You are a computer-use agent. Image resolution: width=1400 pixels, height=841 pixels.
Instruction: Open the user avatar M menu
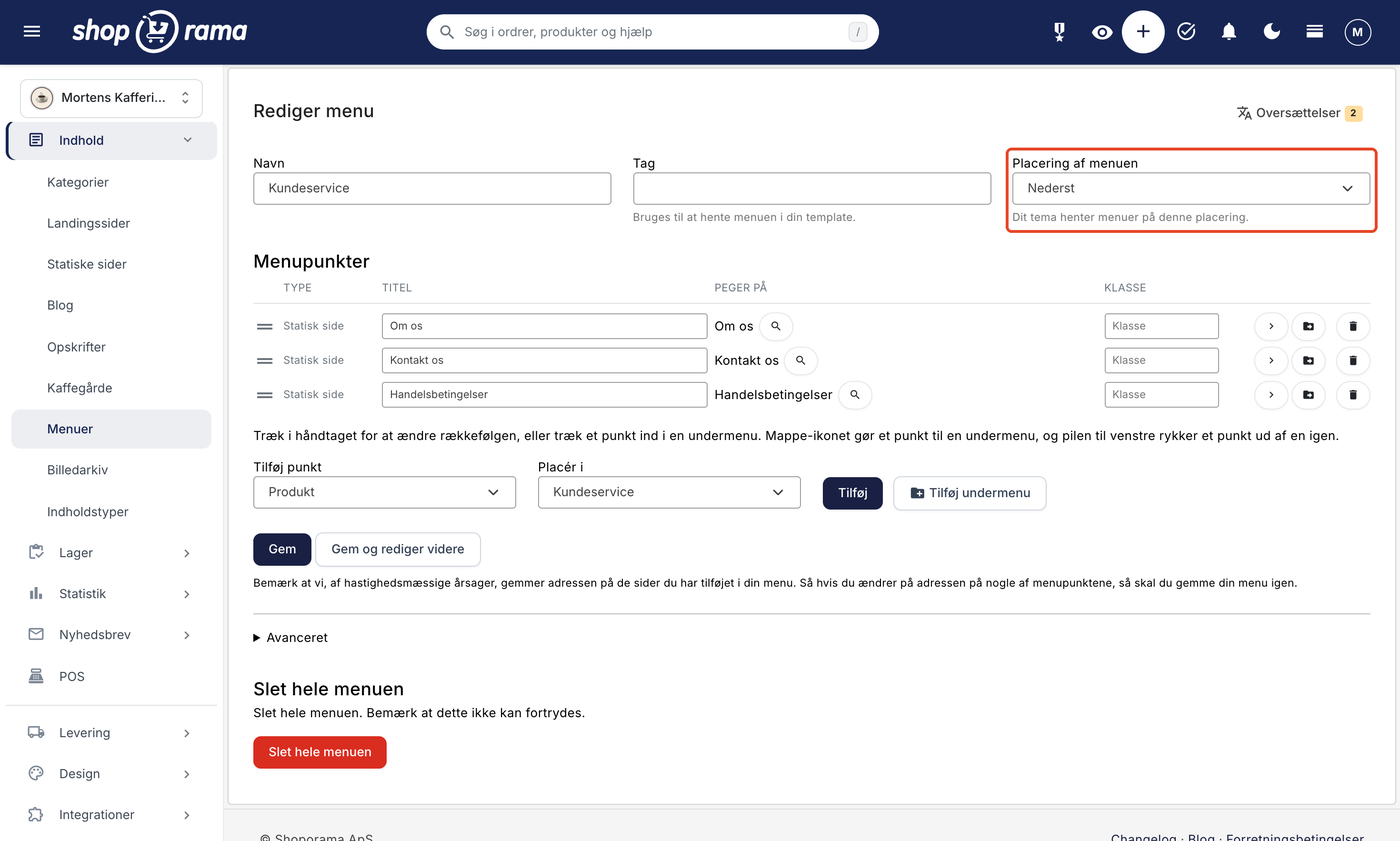1357,32
